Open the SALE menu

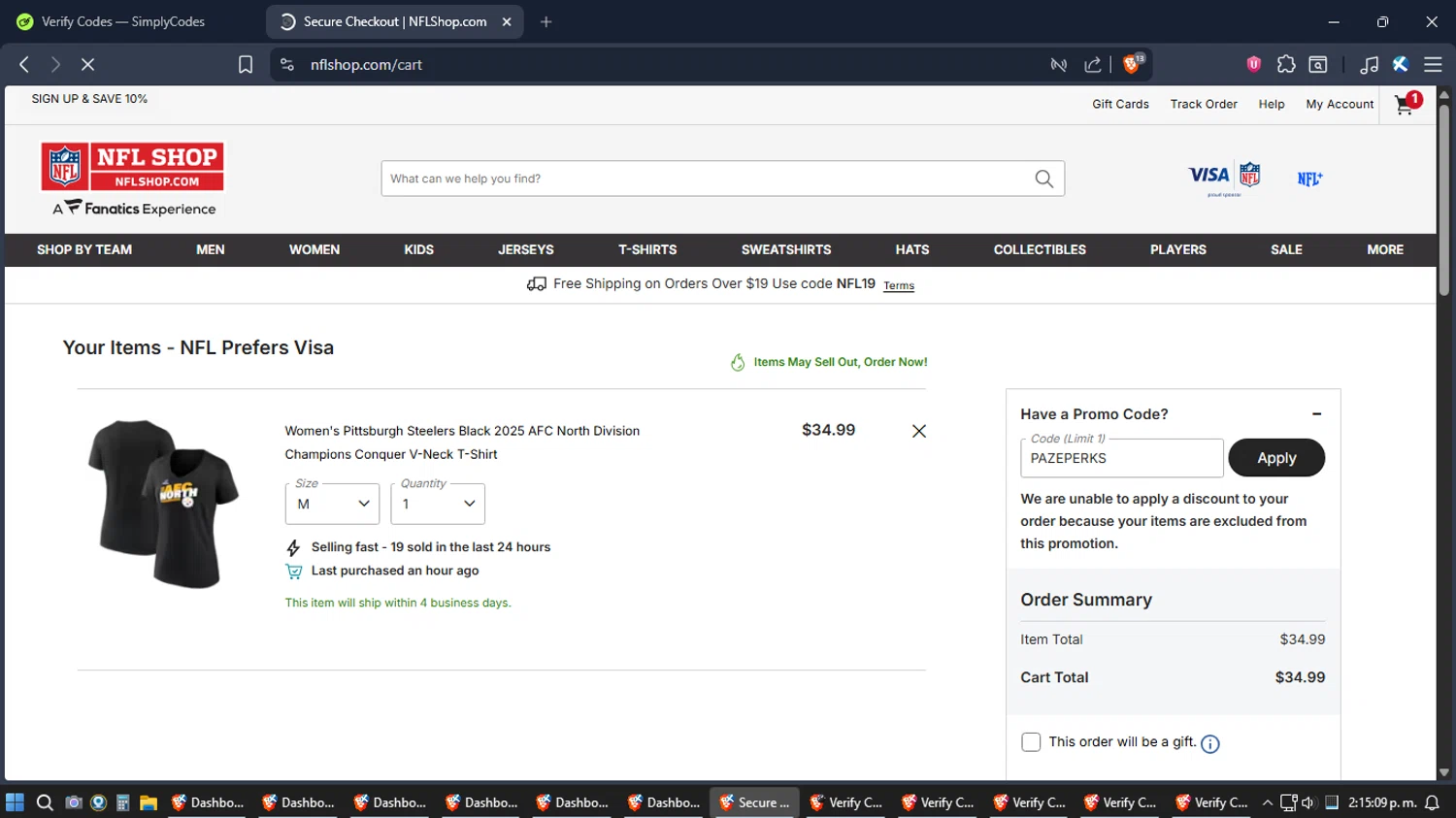pos(1287,249)
